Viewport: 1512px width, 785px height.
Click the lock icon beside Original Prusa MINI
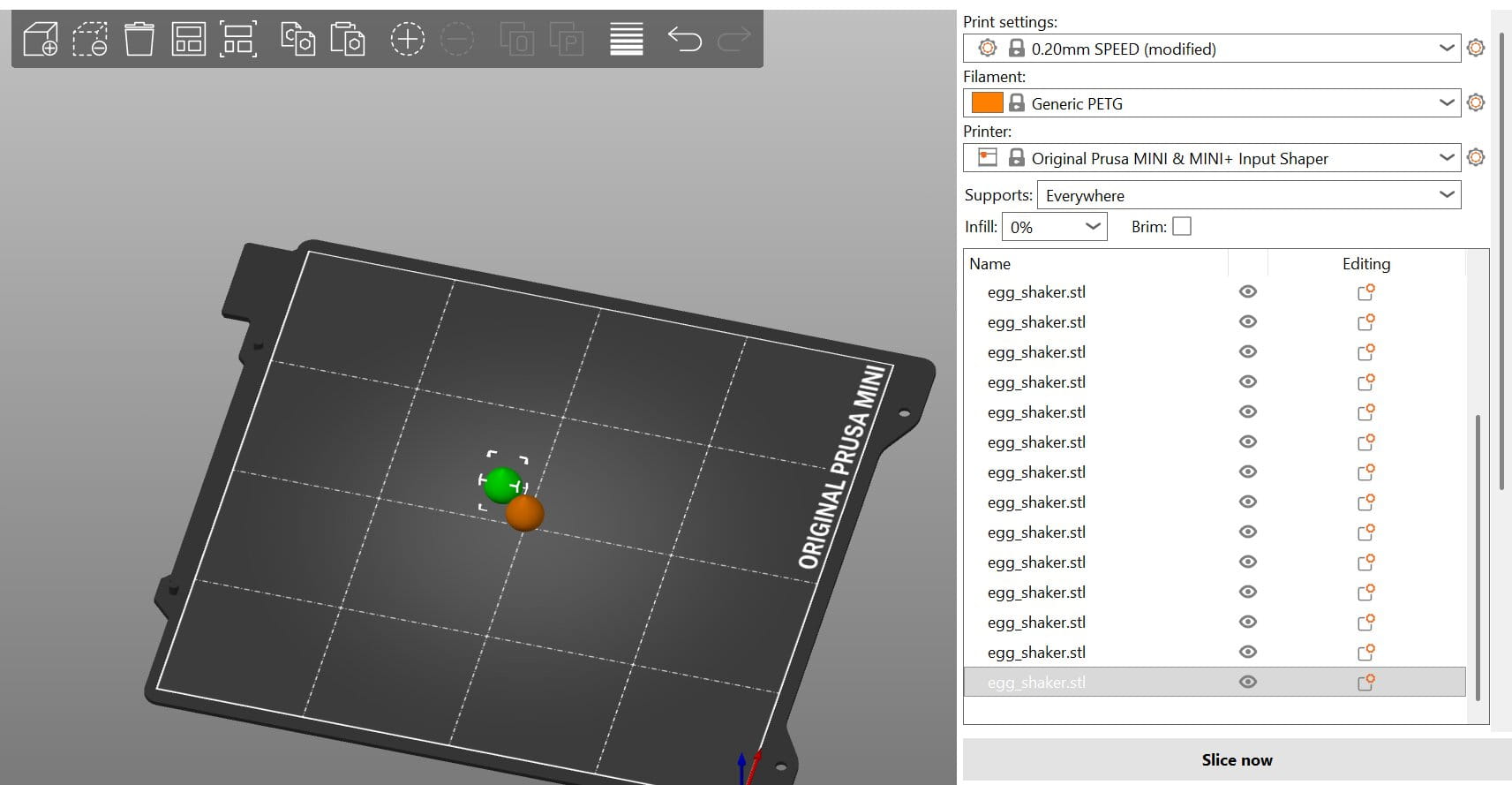point(1017,157)
